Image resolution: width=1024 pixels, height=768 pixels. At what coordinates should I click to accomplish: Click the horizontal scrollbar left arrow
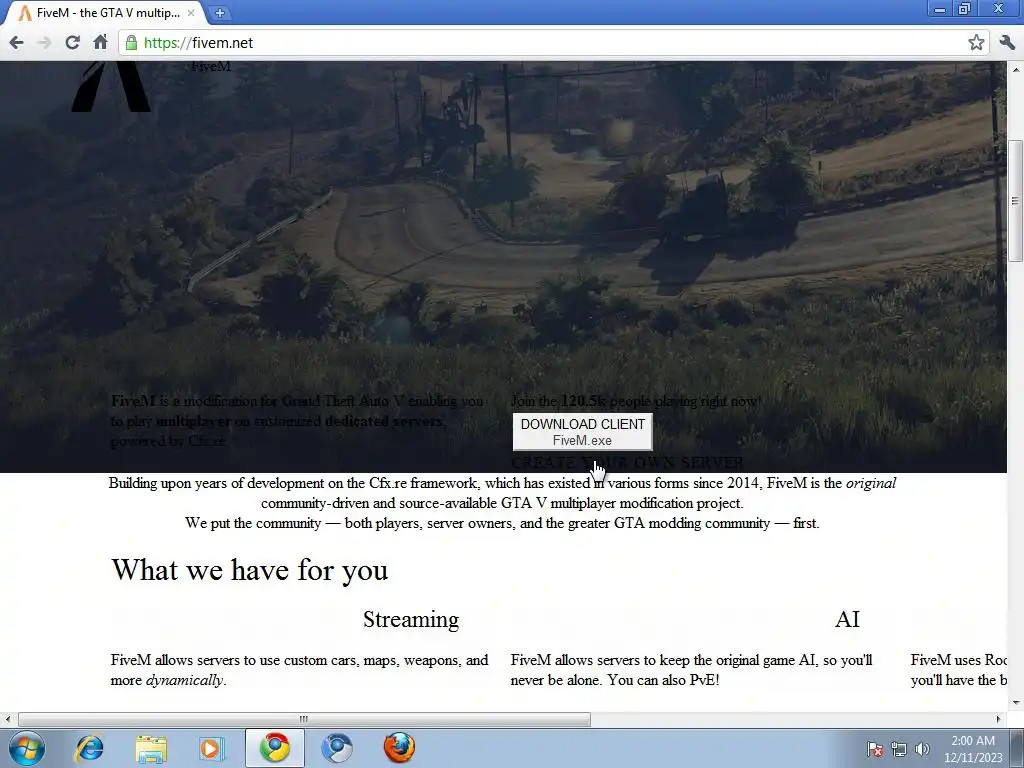click(8, 719)
